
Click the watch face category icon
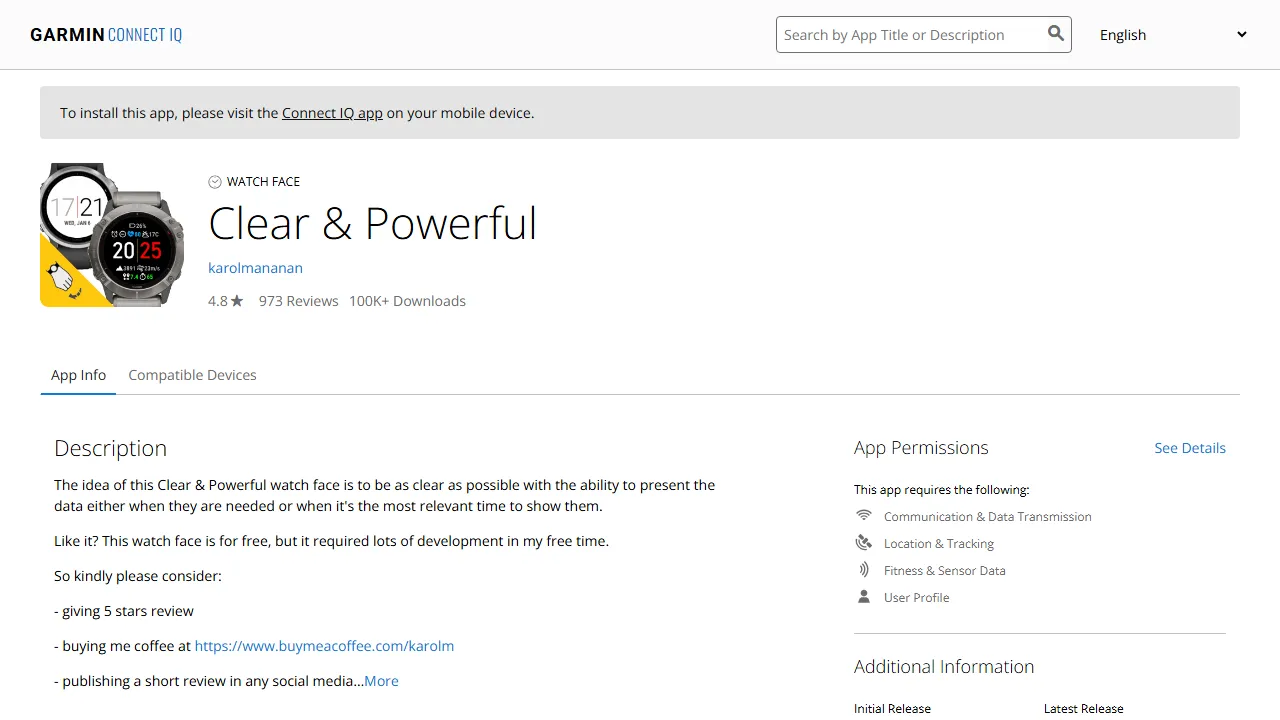pos(215,182)
